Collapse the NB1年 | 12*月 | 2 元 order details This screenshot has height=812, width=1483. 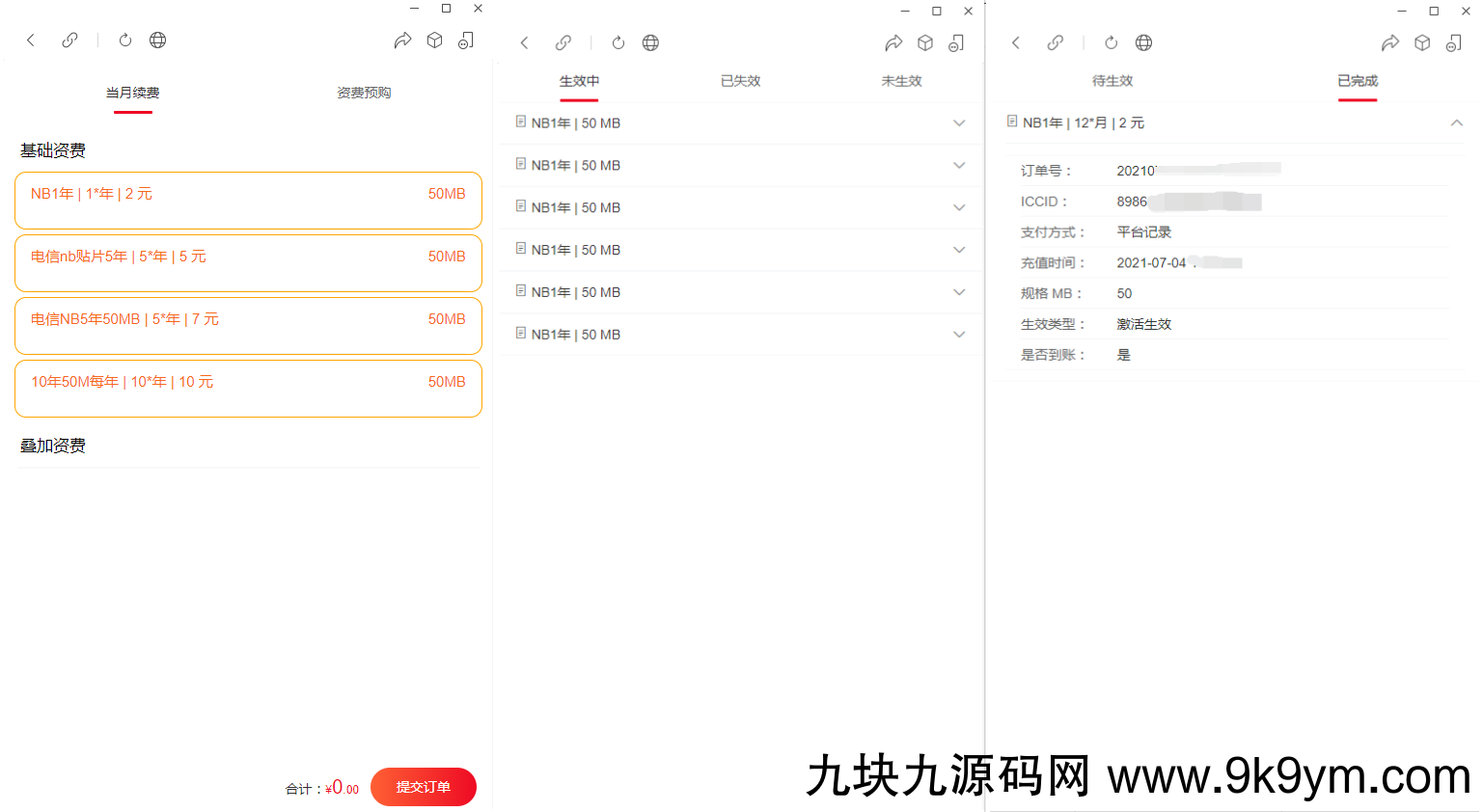coord(1457,123)
